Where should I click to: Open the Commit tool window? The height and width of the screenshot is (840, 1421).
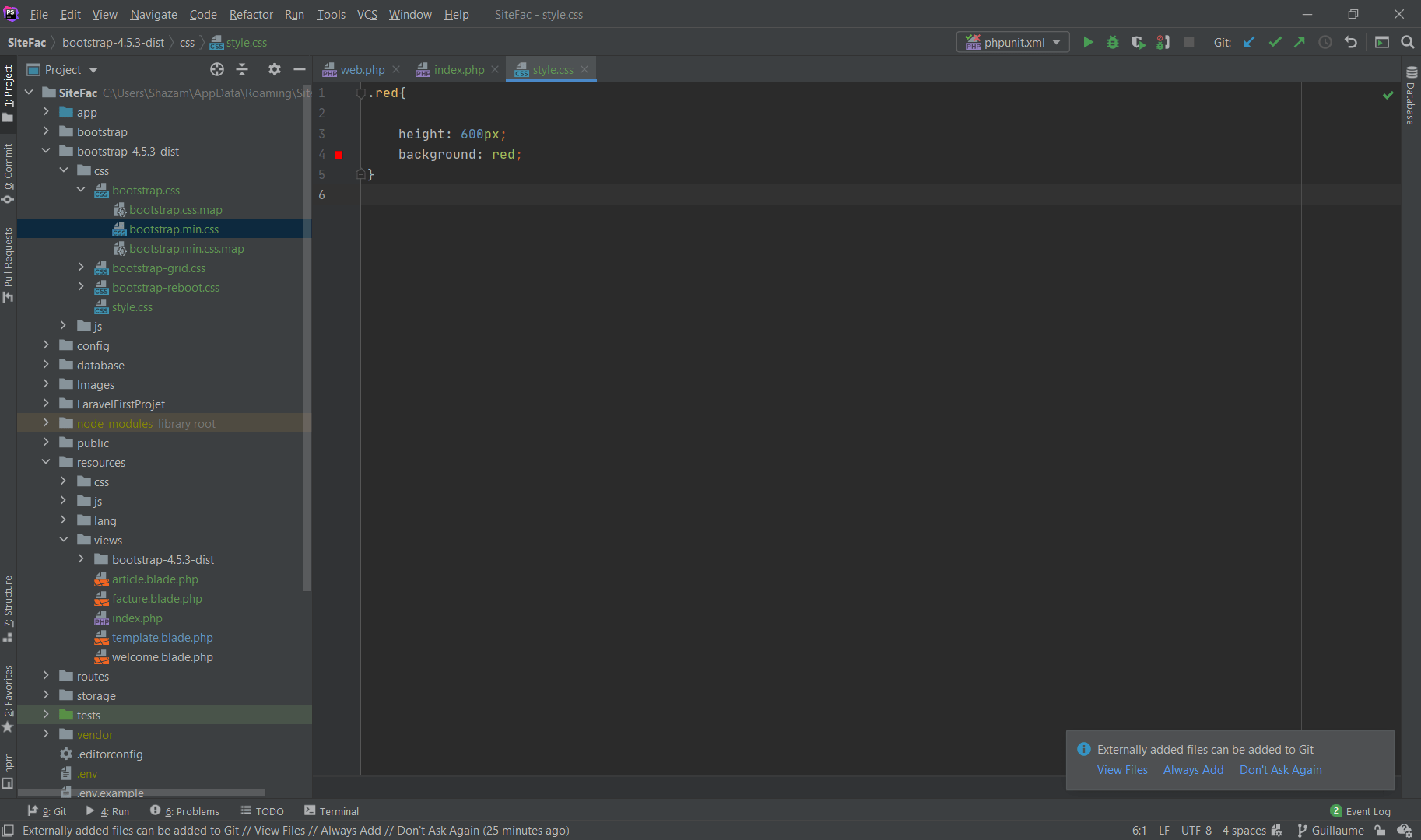[x=8, y=174]
